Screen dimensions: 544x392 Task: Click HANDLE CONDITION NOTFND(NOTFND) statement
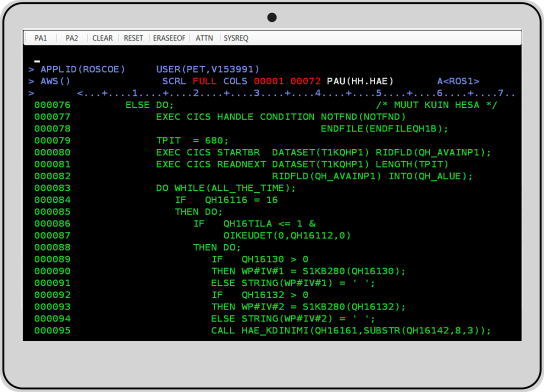311,117
